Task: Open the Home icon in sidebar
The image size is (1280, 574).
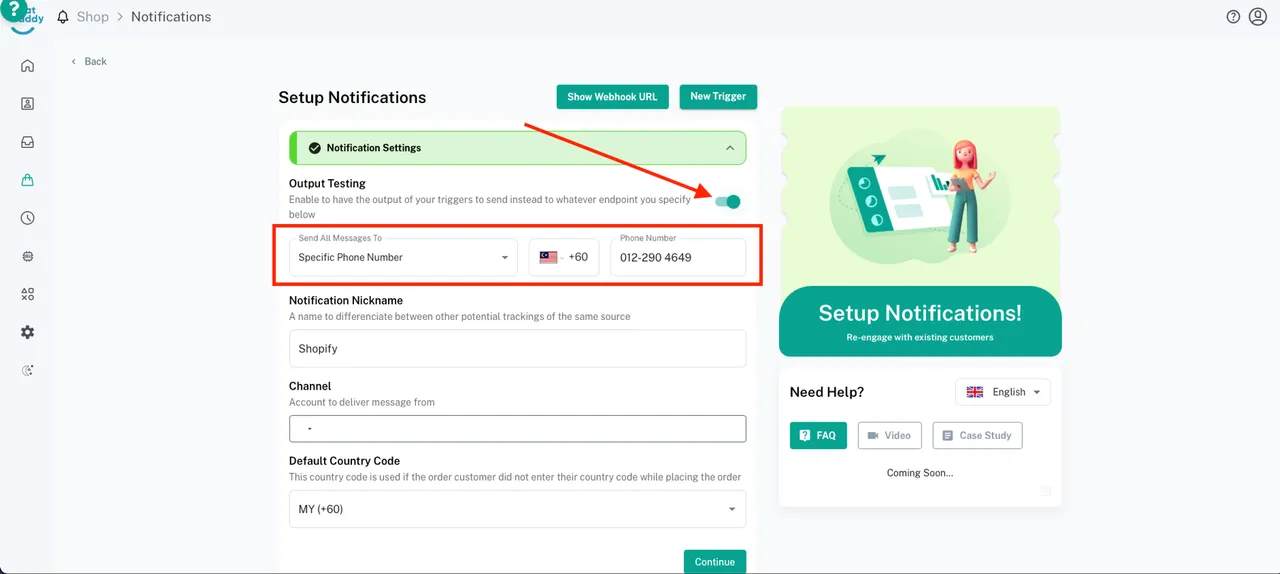Action: tap(27, 66)
